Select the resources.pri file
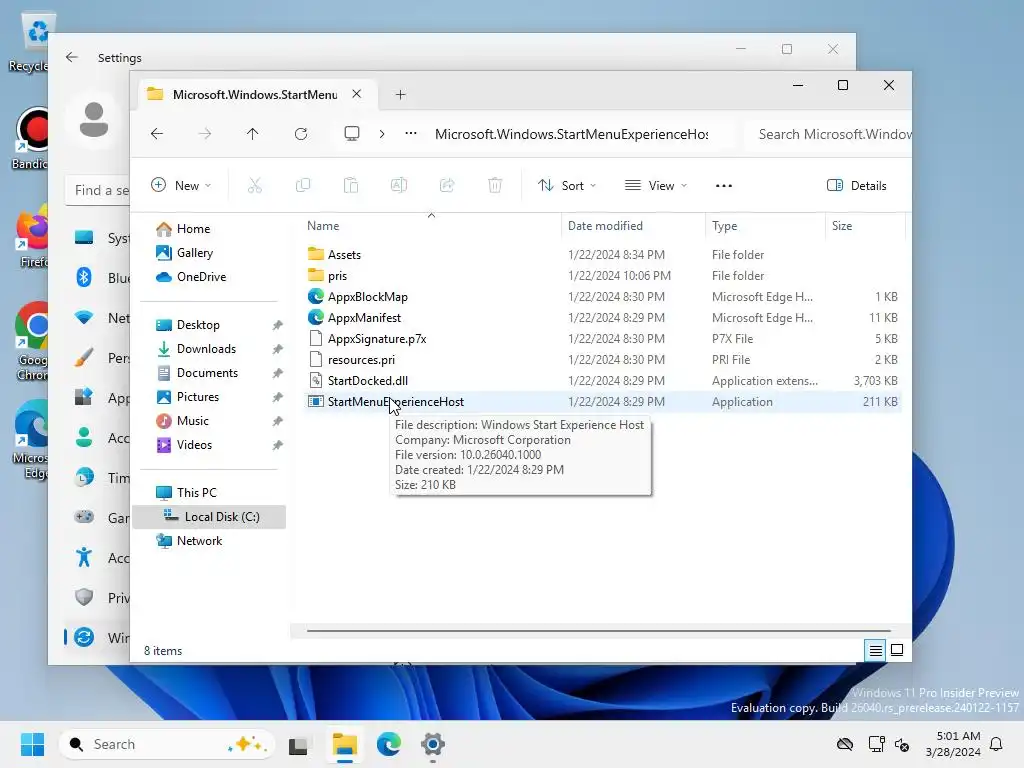 click(x=361, y=360)
